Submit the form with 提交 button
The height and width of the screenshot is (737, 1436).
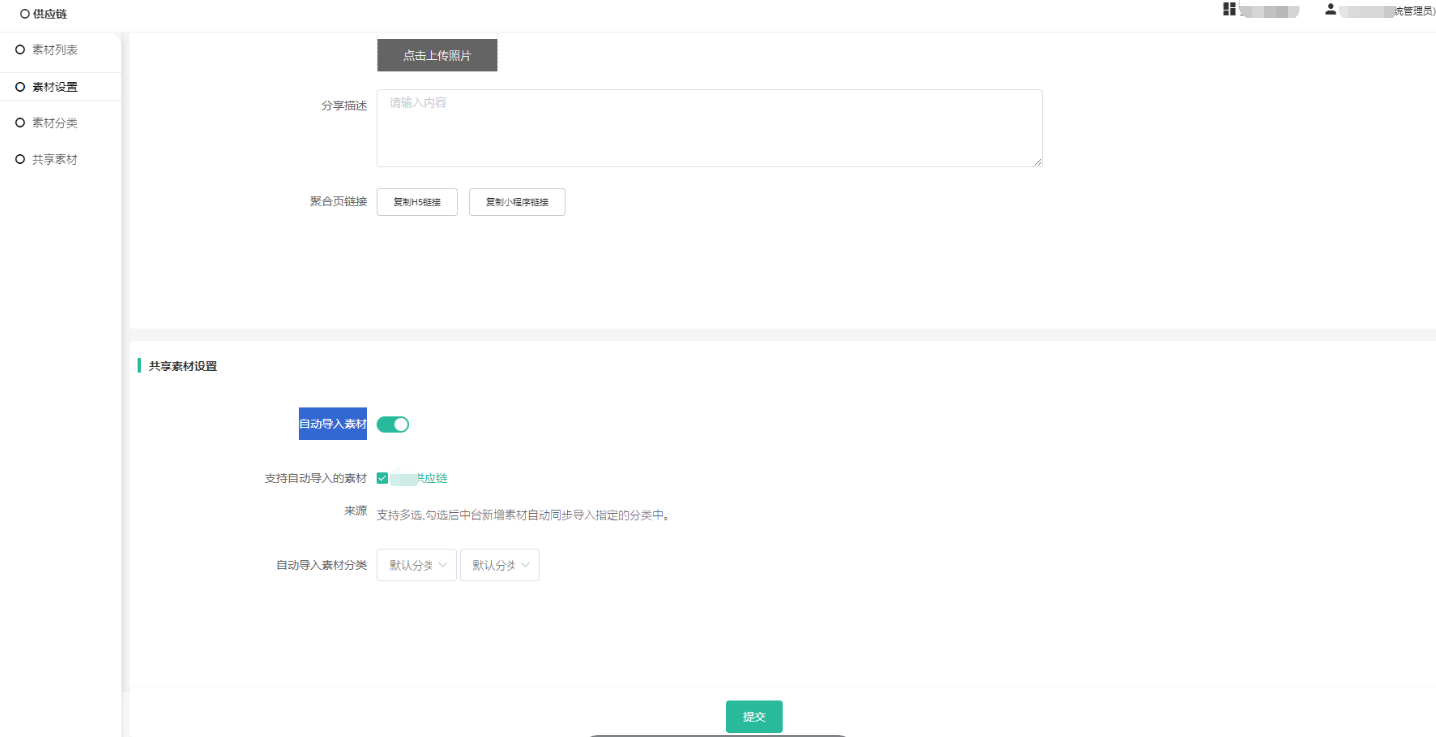coord(754,717)
